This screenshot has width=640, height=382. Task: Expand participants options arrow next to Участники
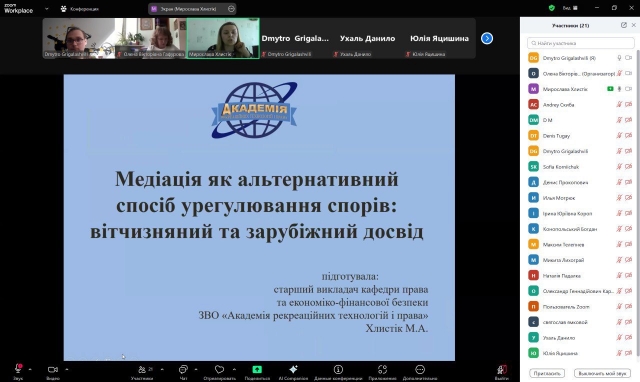point(162,369)
